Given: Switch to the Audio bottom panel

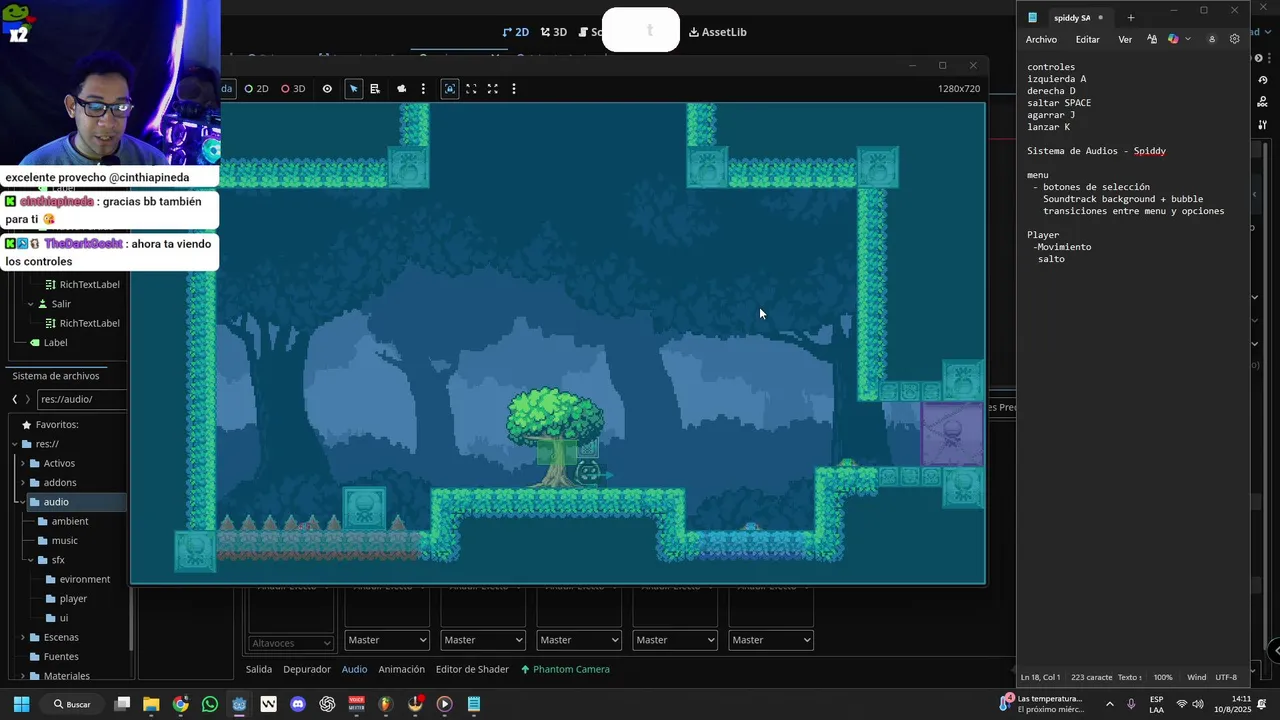Looking at the screenshot, I should 355,669.
